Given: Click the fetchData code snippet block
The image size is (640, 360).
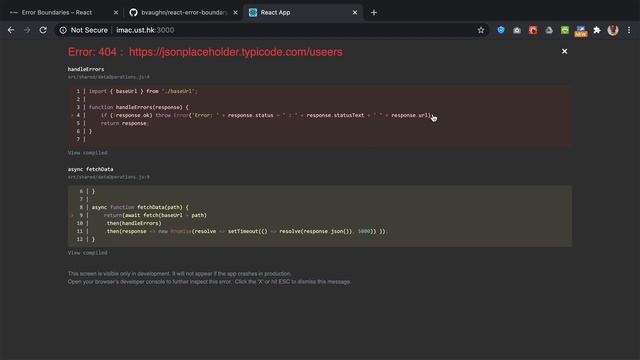Looking at the screenshot, I should tap(320, 216).
